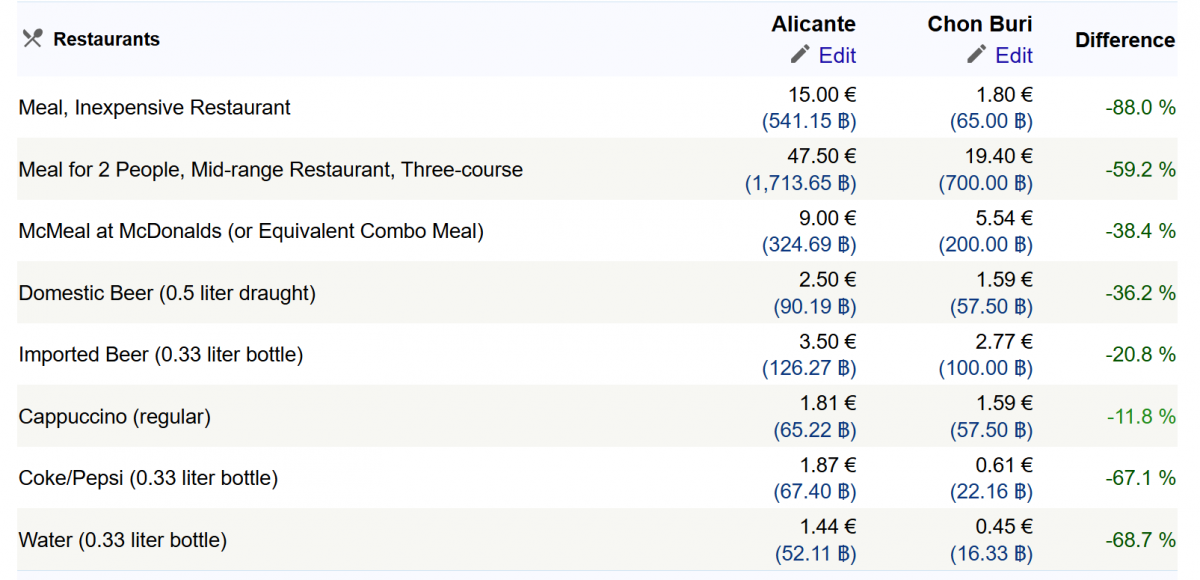Select the Restaurants section heading
This screenshot has width=1200, height=580.
point(106,39)
